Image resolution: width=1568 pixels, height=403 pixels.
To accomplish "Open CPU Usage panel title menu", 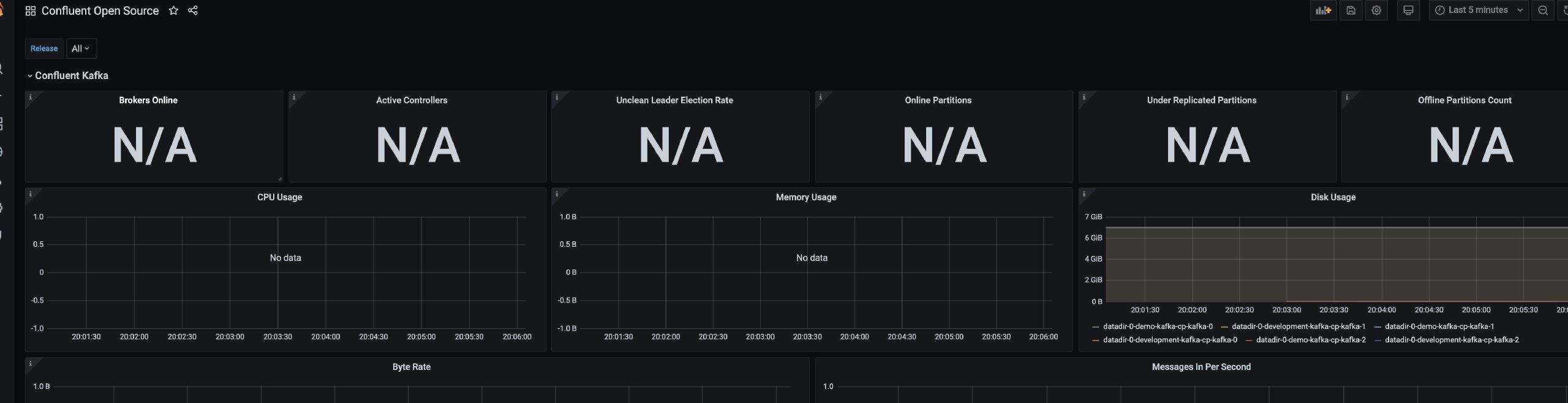I will 280,197.
